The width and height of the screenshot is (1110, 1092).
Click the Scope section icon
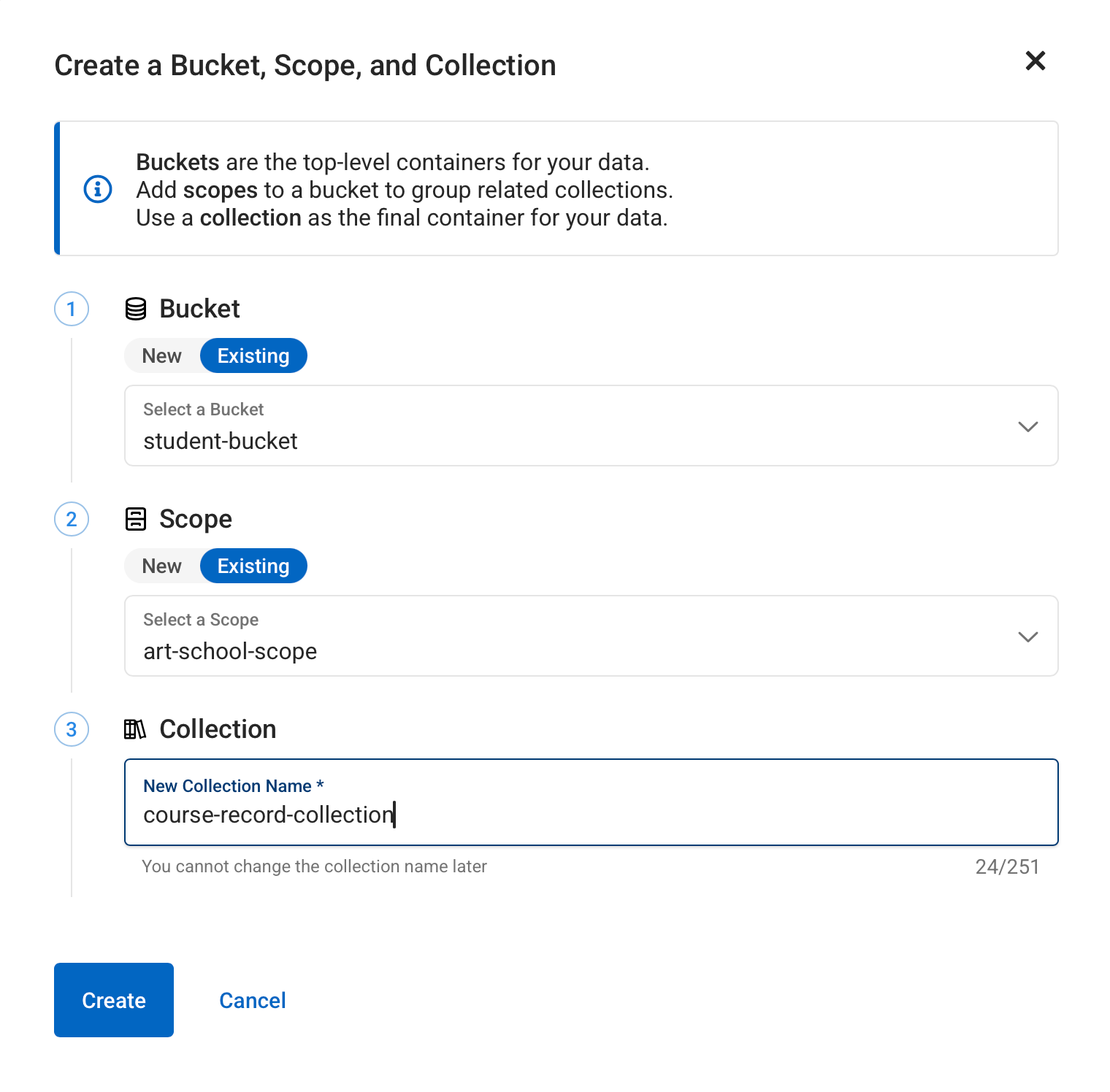(x=136, y=519)
